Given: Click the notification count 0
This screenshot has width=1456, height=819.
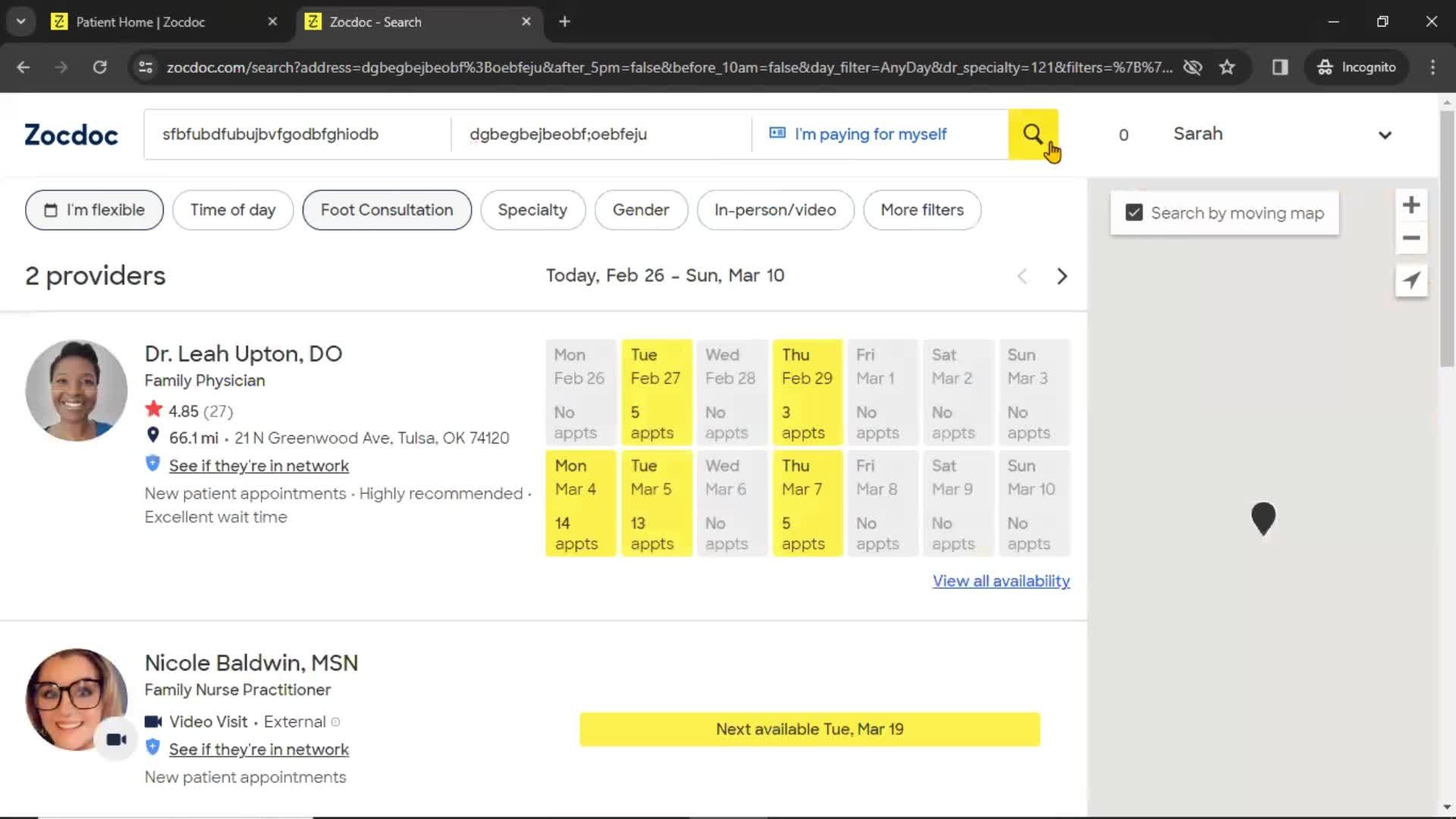Looking at the screenshot, I should tap(1124, 135).
